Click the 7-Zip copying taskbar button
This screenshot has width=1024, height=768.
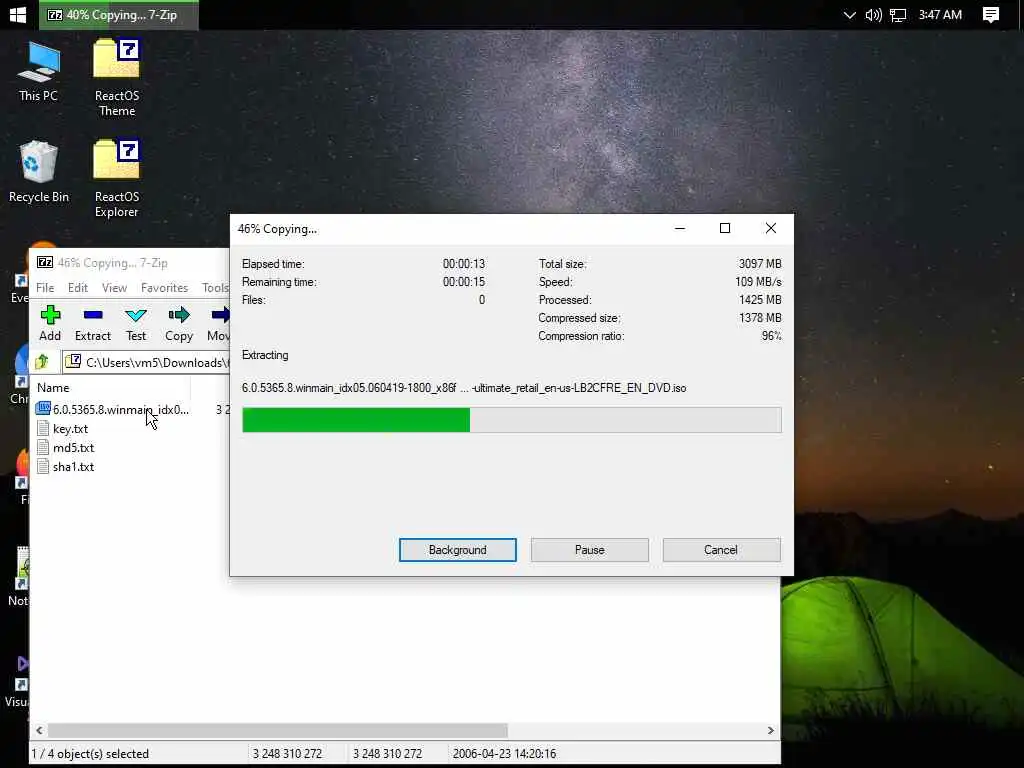click(119, 15)
